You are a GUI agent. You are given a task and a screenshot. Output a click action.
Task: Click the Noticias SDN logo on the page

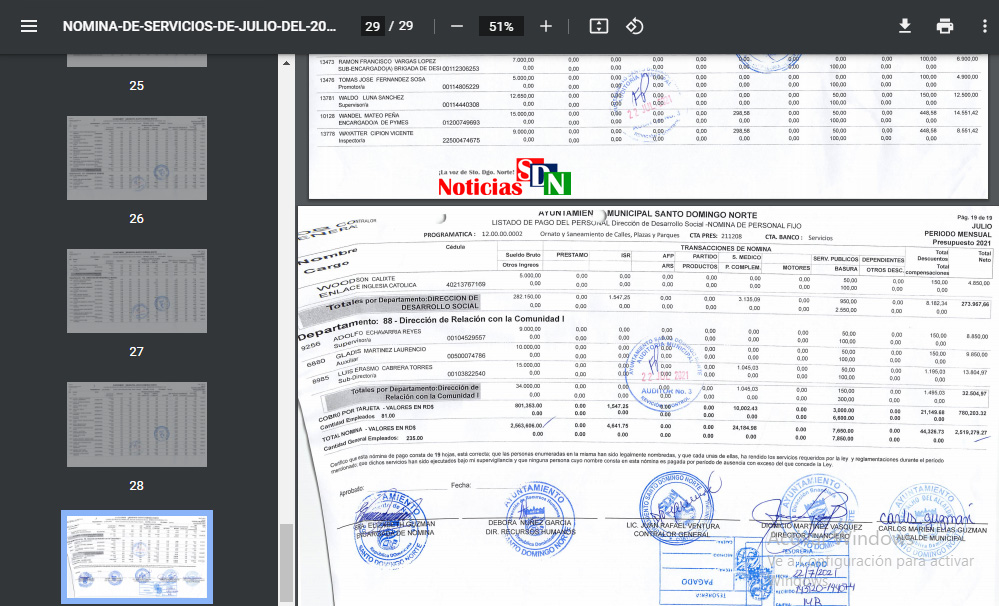(x=504, y=180)
